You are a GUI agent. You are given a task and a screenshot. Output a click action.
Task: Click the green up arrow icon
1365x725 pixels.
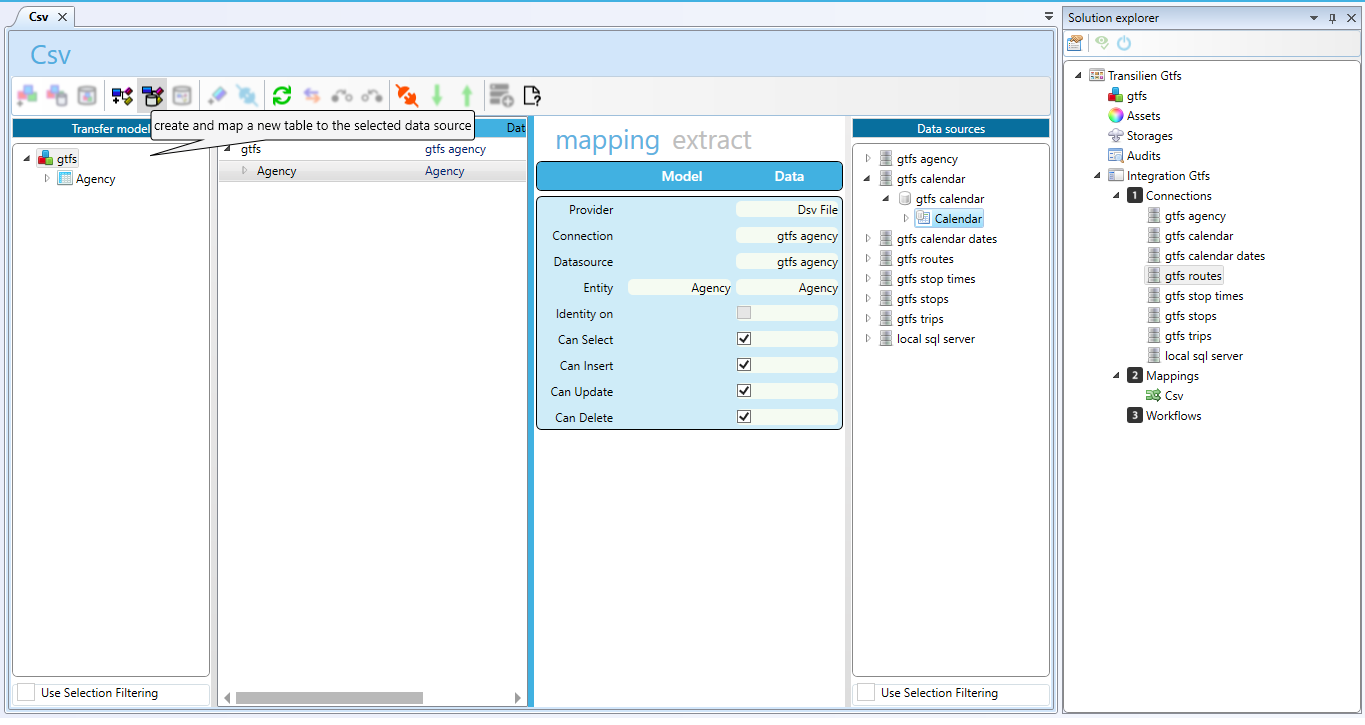pyautogui.click(x=467, y=95)
